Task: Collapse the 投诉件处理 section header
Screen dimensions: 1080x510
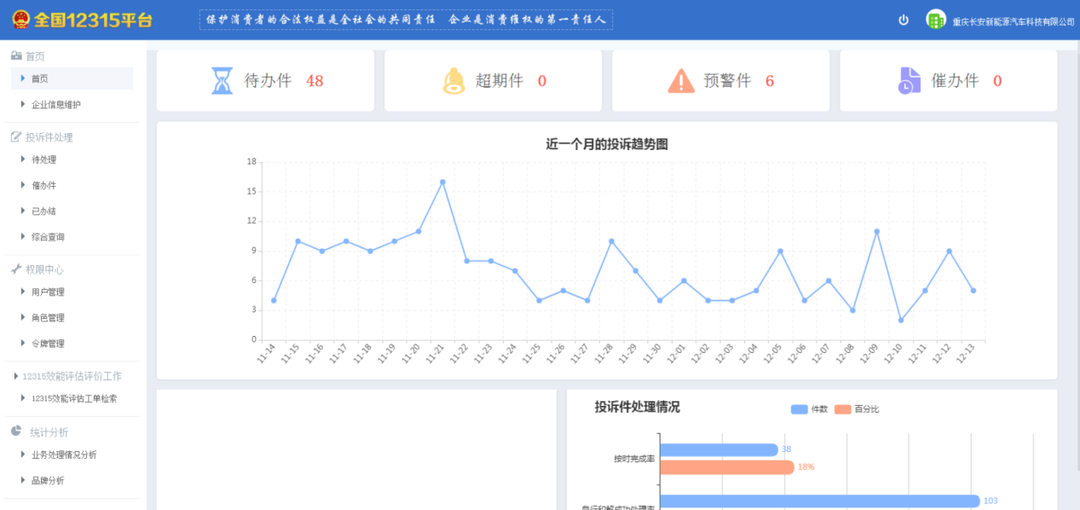Action: click(x=50, y=137)
